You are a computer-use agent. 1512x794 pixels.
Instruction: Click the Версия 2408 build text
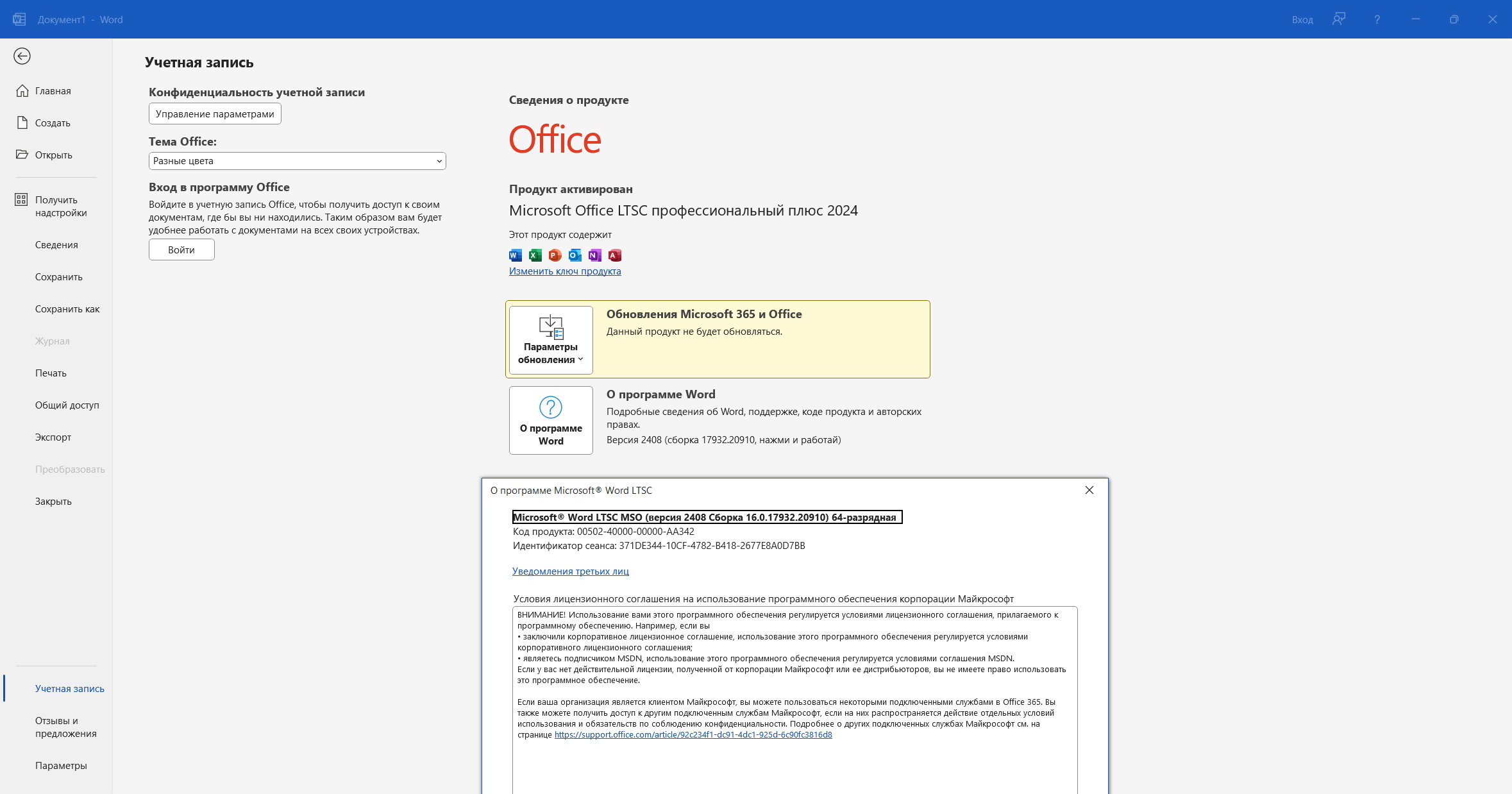pyautogui.click(x=723, y=439)
